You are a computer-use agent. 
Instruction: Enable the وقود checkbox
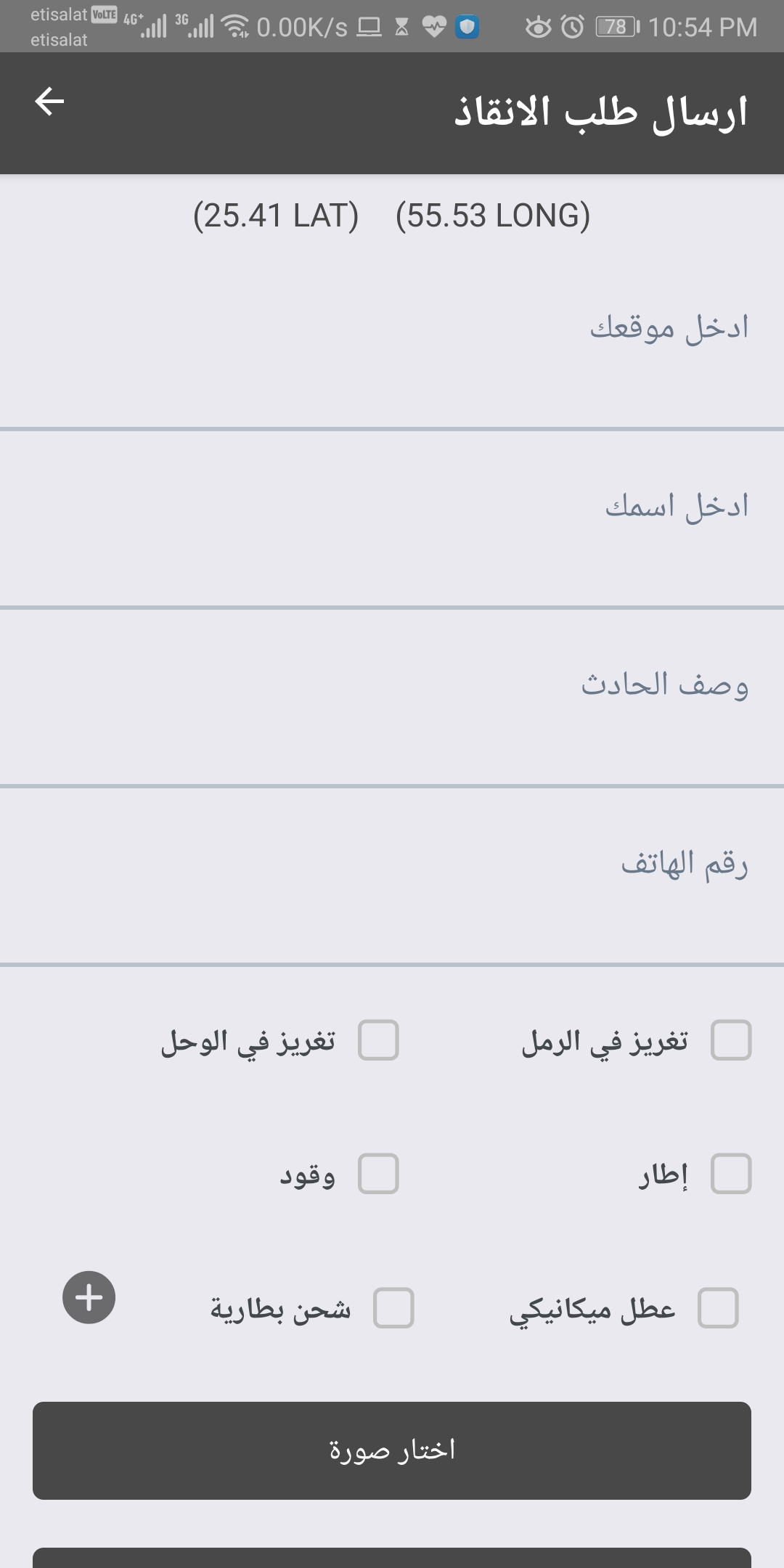[x=378, y=1174]
